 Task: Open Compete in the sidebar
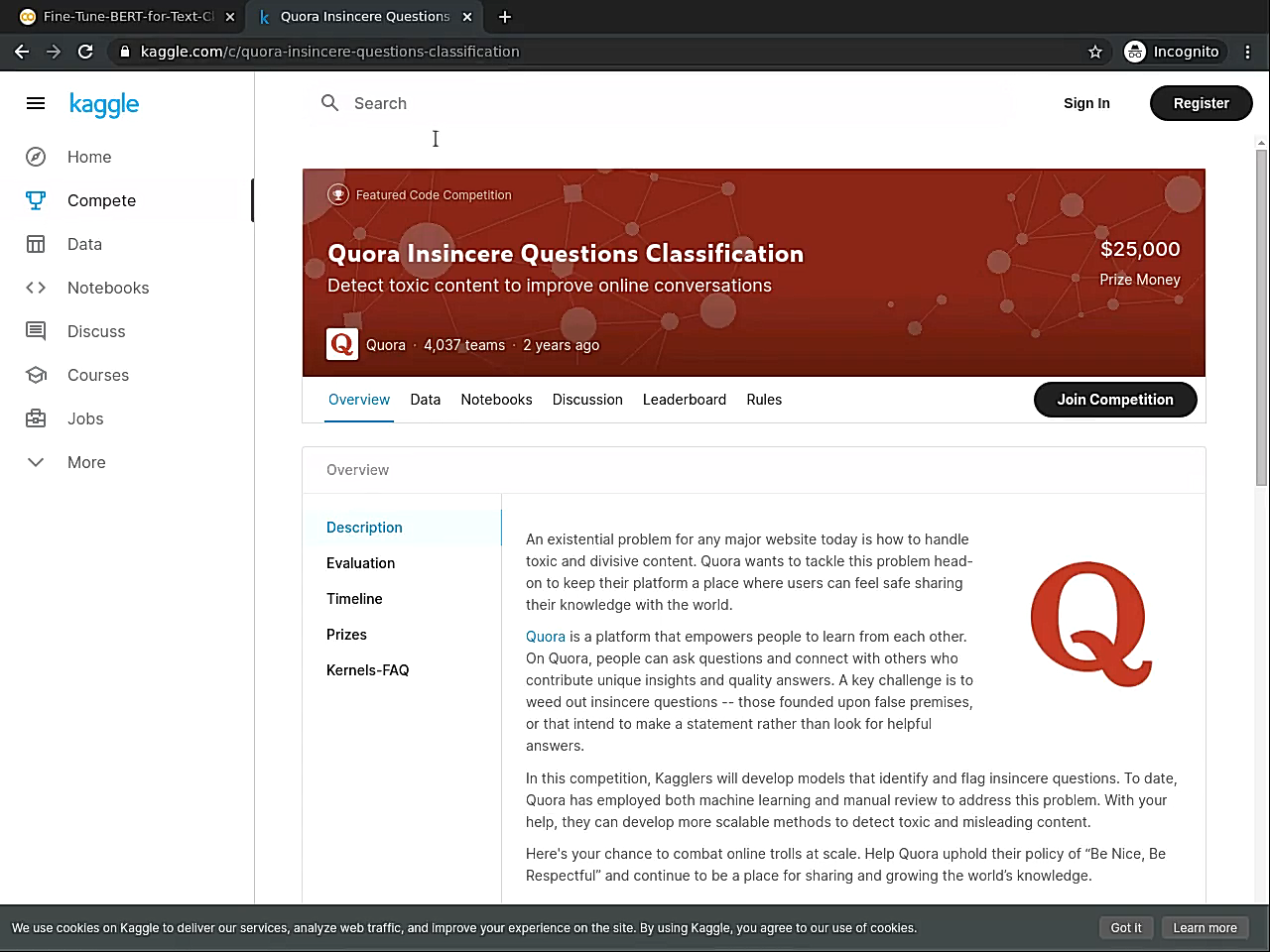[101, 200]
